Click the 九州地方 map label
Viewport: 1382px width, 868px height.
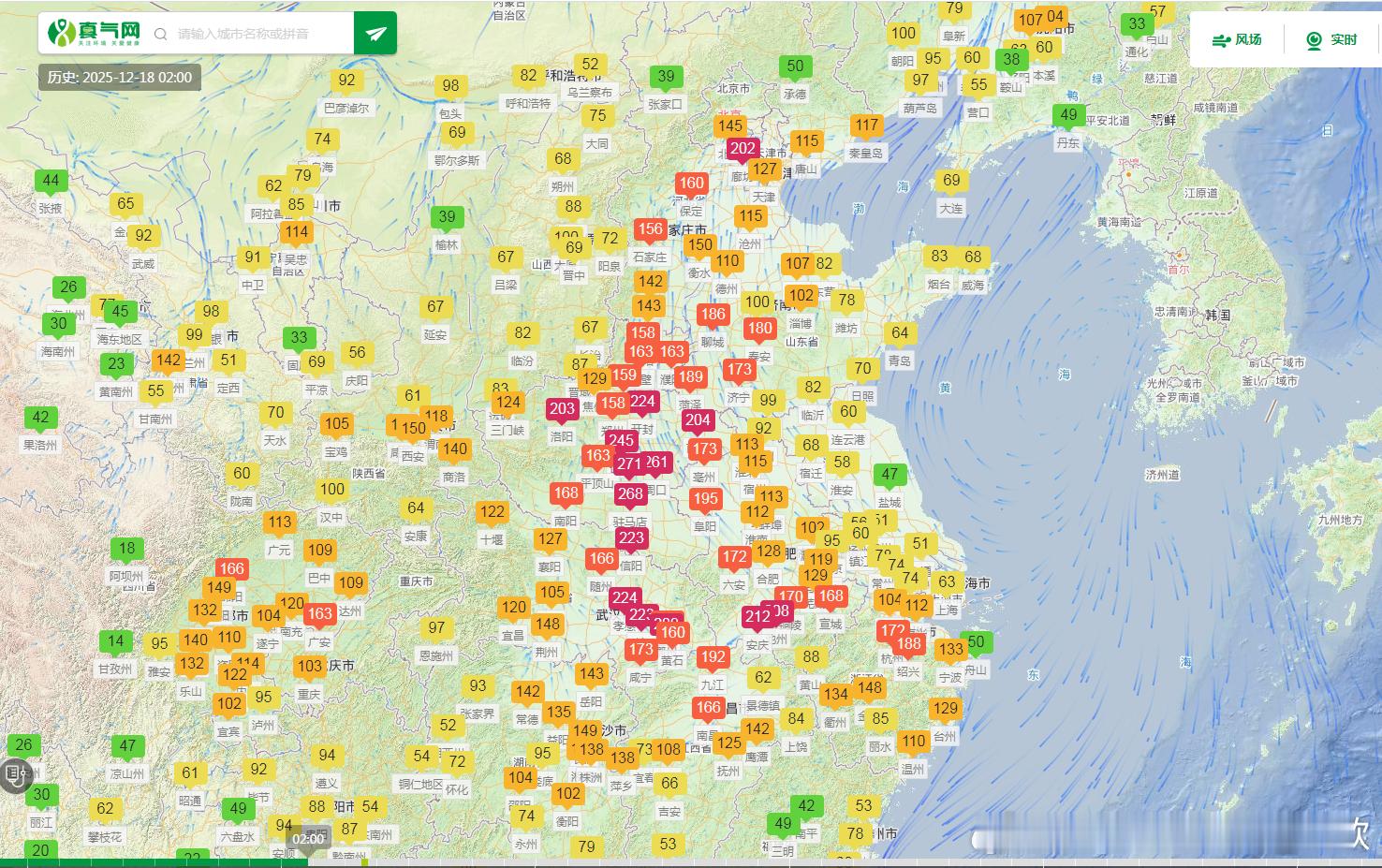point(1340,520)
